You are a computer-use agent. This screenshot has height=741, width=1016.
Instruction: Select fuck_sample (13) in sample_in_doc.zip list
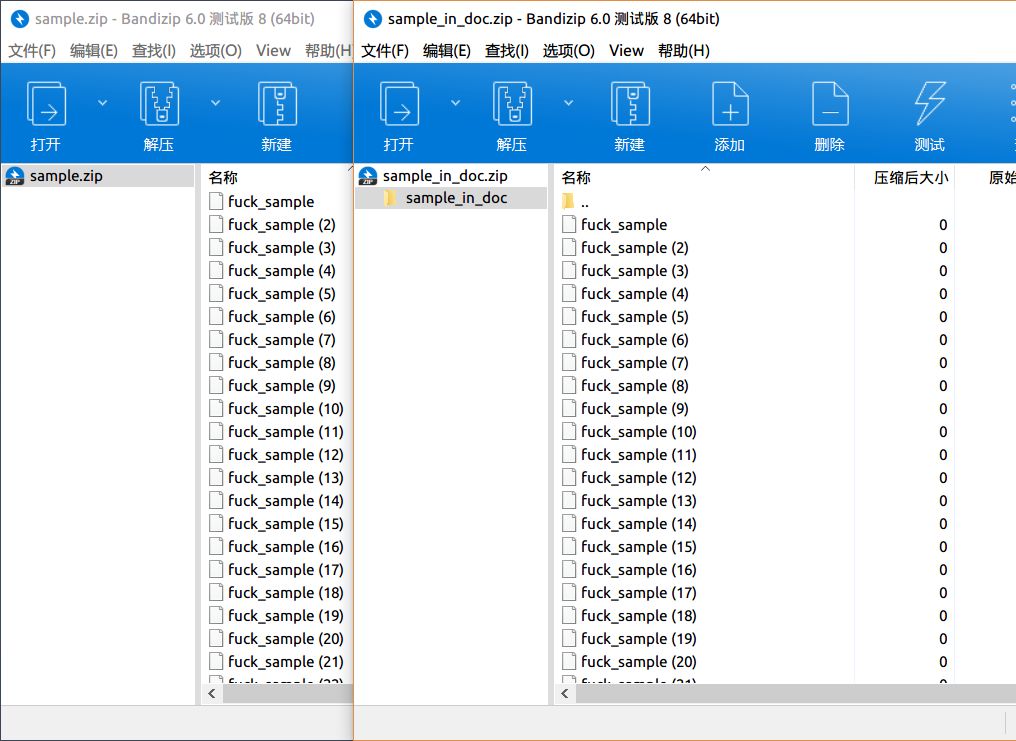click(638, 501)
